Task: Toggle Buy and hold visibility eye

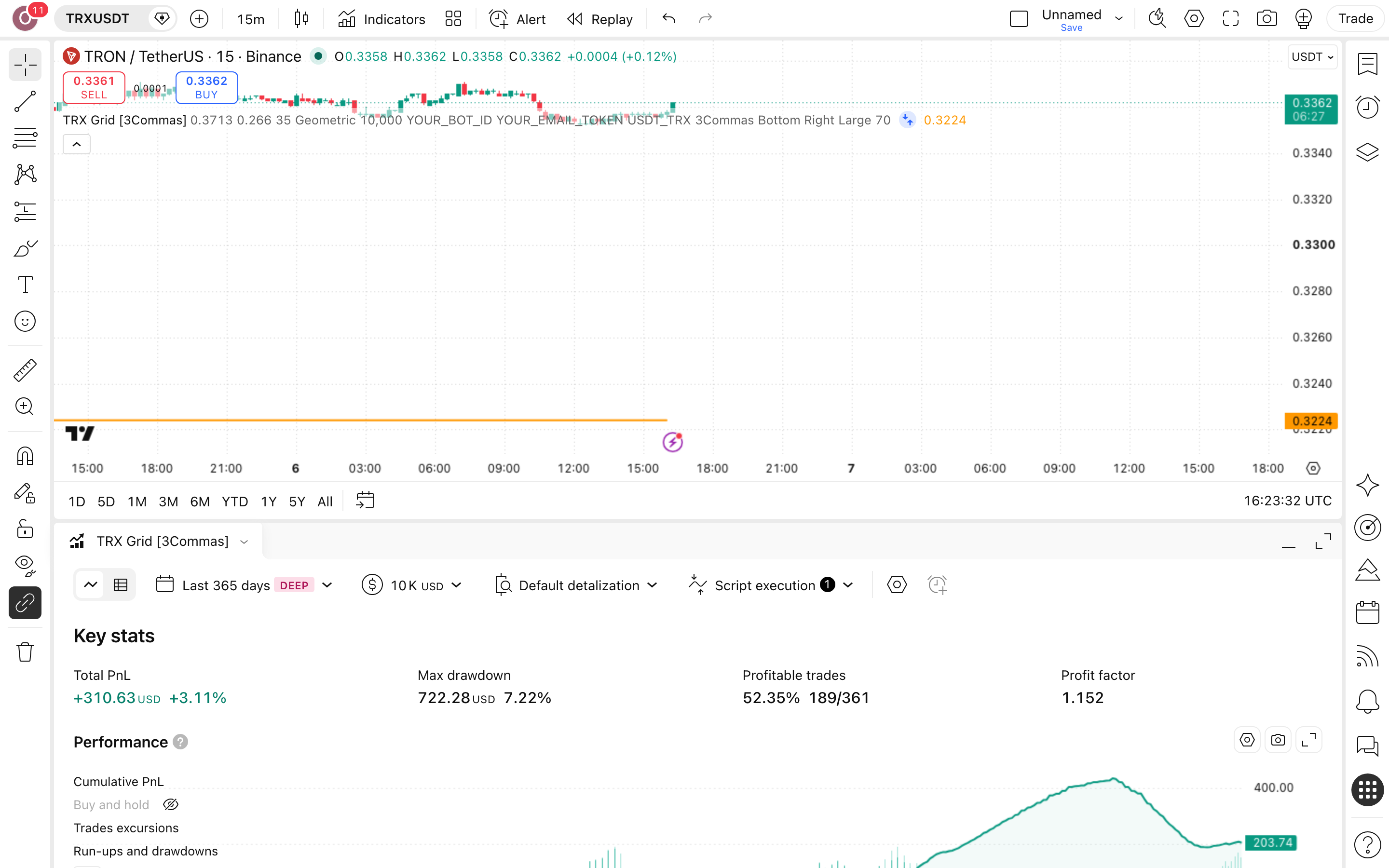Action: click(170, 804)
